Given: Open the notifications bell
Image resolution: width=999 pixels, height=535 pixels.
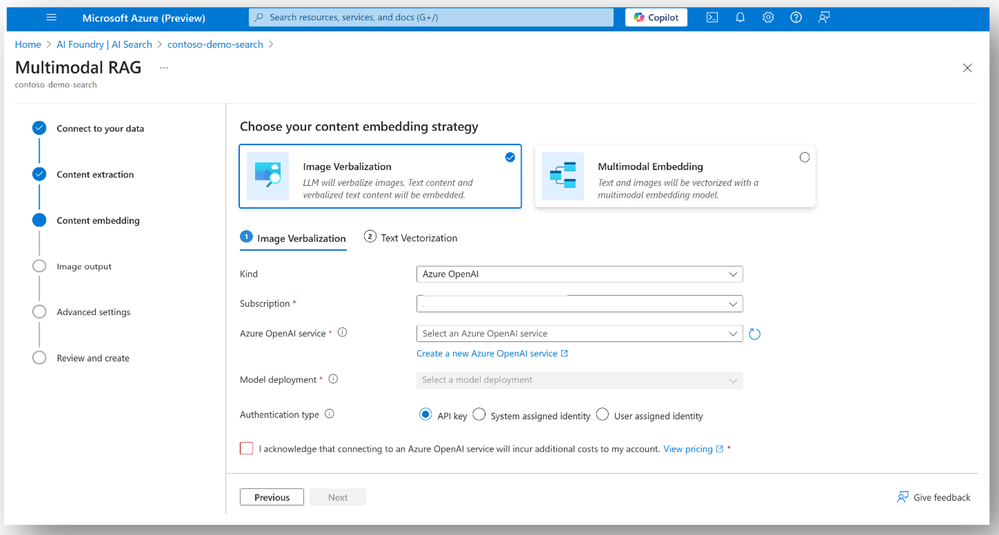Looking at the screenshot, I should [x=740, y=17].
